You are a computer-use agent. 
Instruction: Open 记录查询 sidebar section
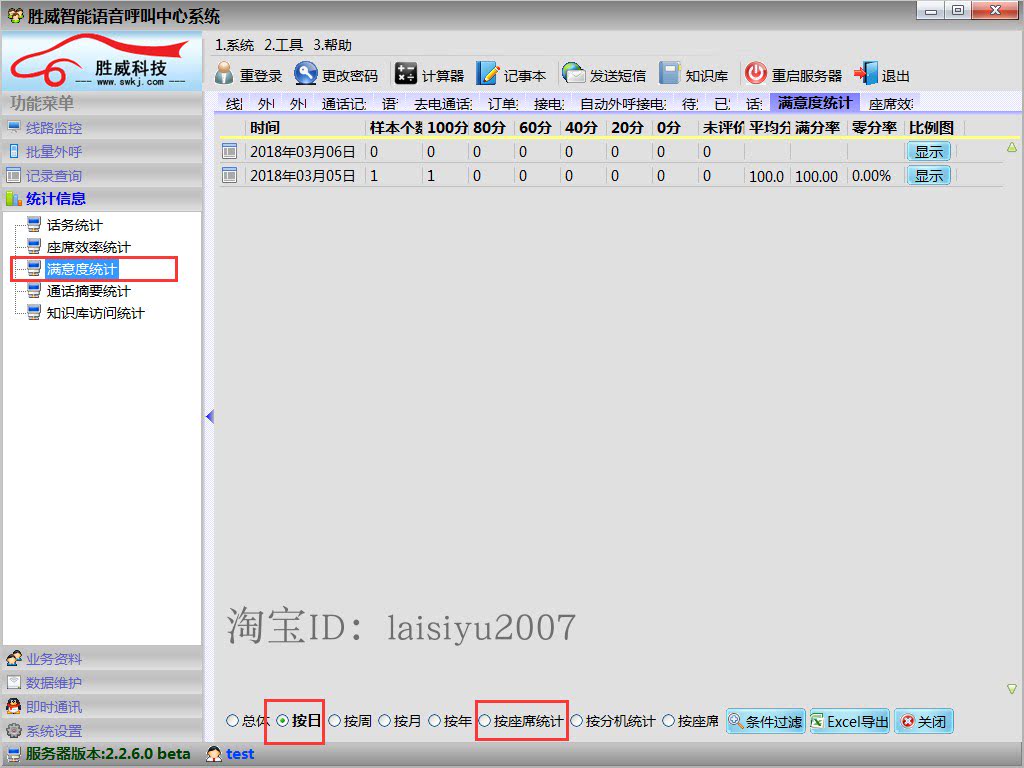101,176
